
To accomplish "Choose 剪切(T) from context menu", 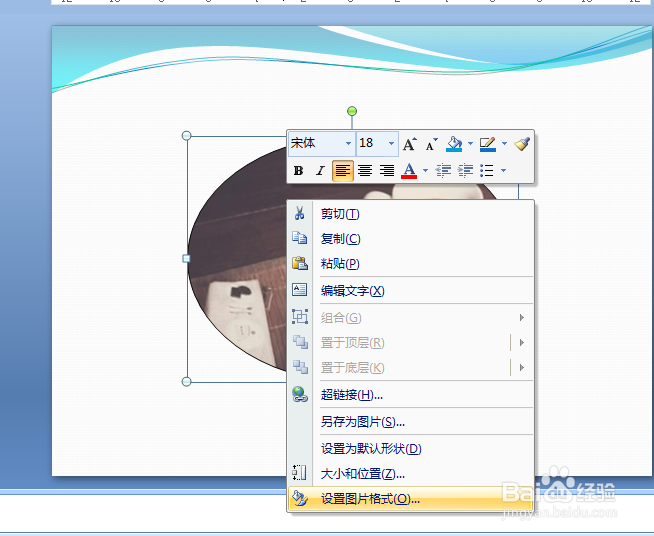I will point(410,214).
